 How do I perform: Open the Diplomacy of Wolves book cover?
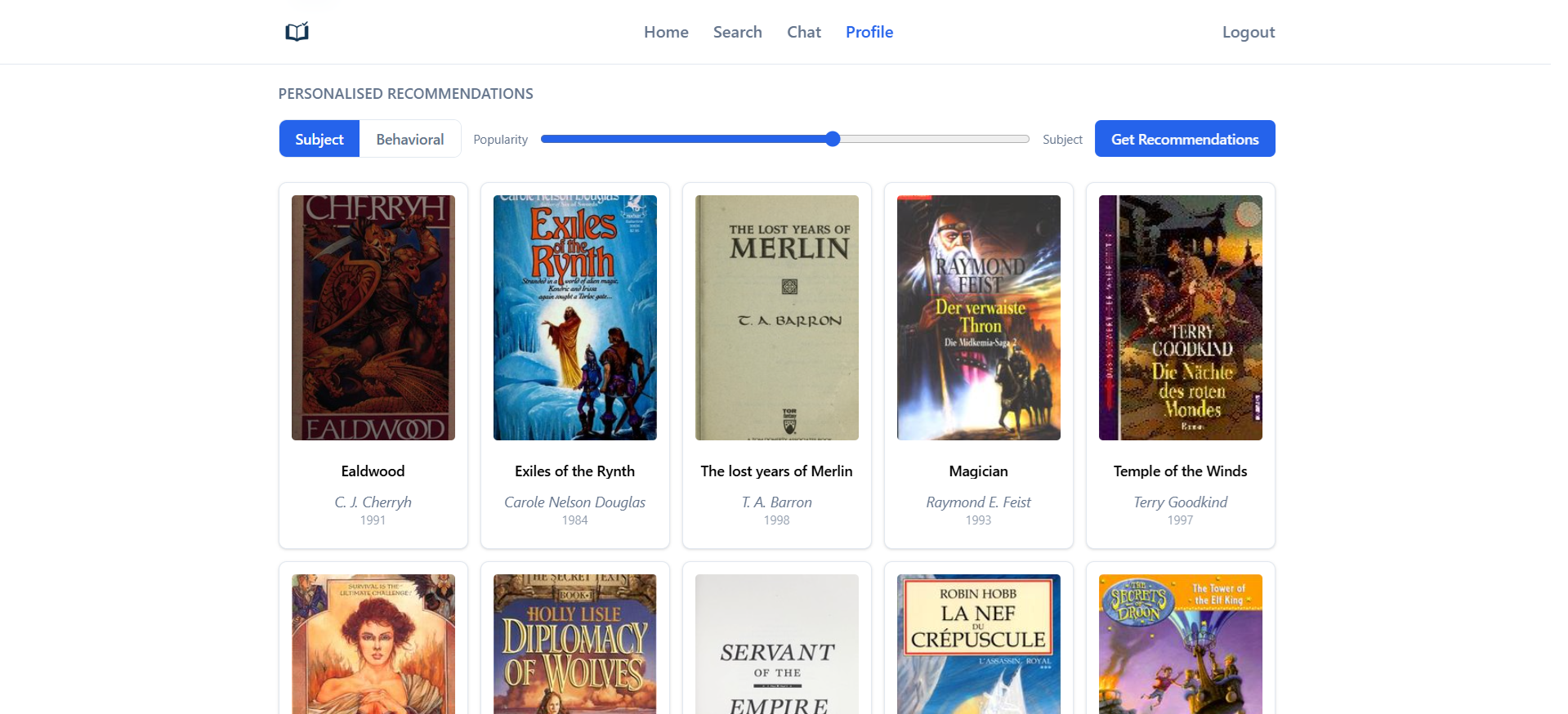575,644
